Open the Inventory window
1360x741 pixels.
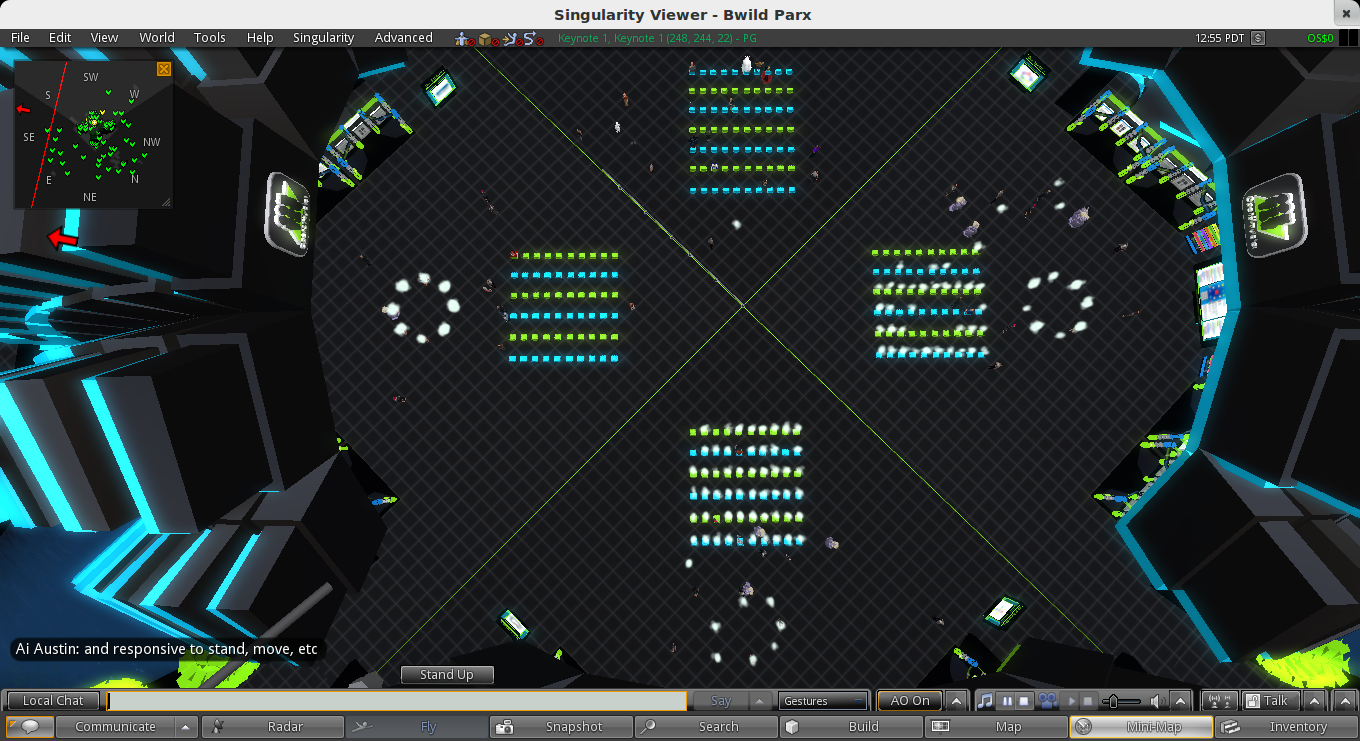(1286, 727)
